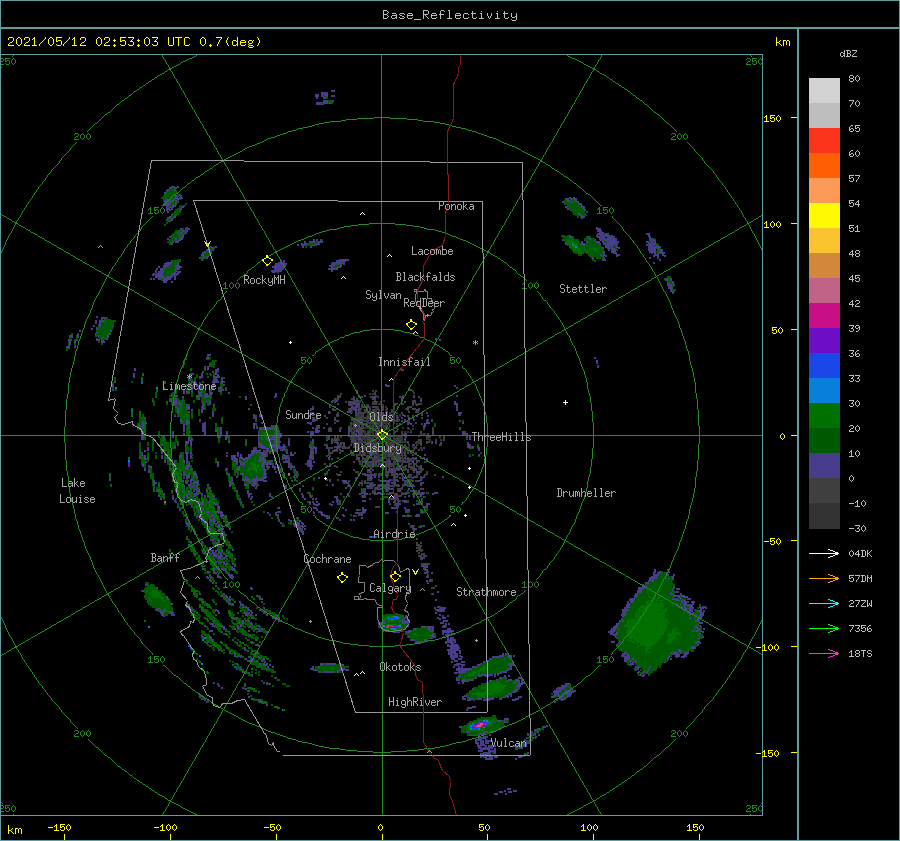
Task: Pick the 30 dBZ green swatch
Action: [824, 416]
